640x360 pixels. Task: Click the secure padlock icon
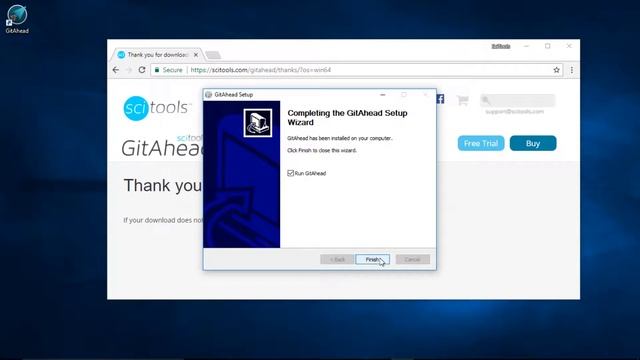pos(157,70)
